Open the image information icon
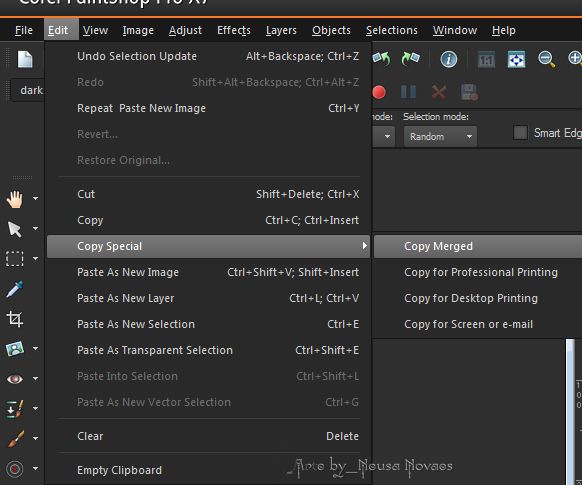Viewport: 582px width, 485px height. click(x=448, y=59)
